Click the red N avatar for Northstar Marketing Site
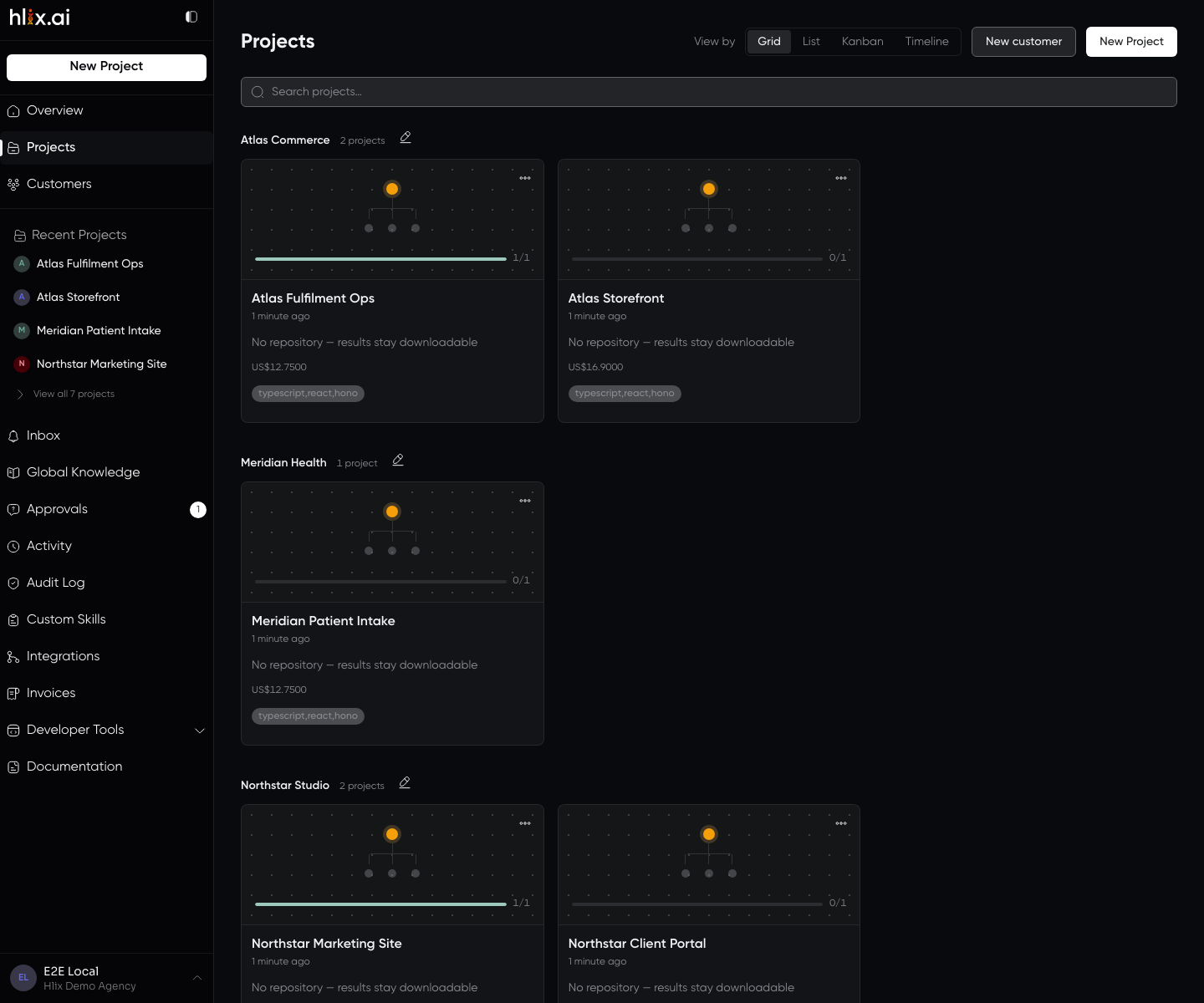Screen dimensions: 1204x1003 coord(22,364)
